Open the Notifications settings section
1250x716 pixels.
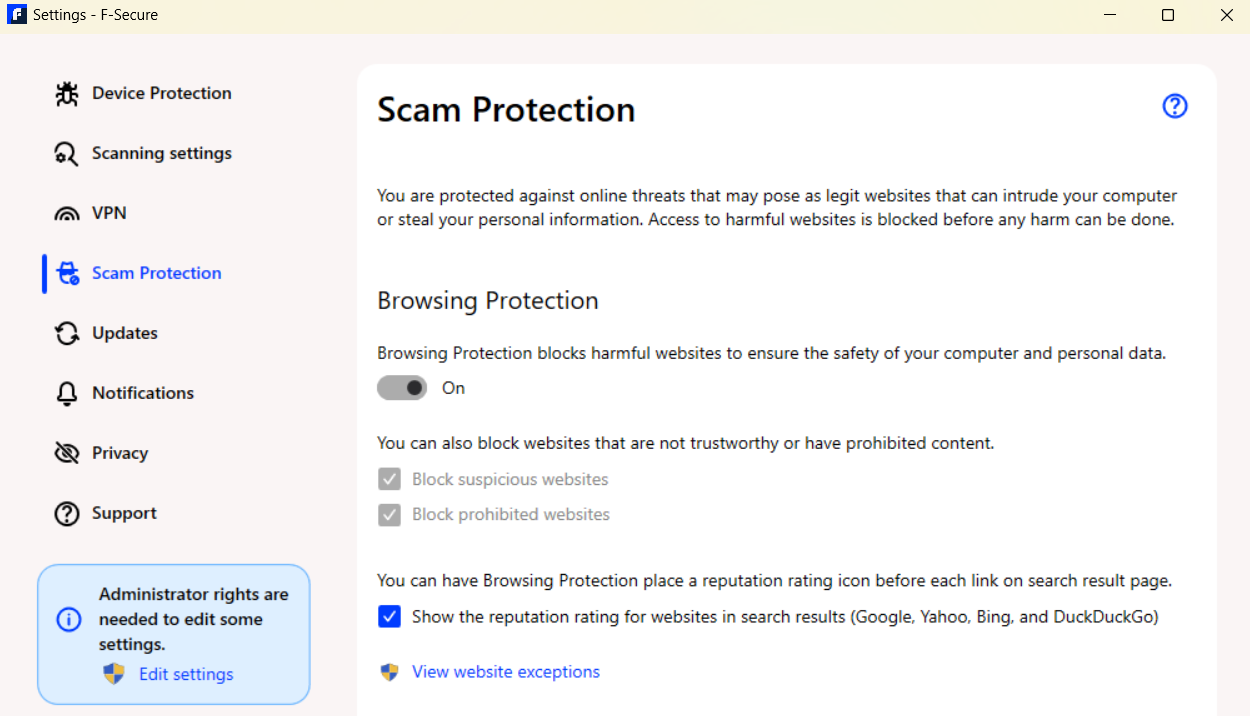coord(143,392)
